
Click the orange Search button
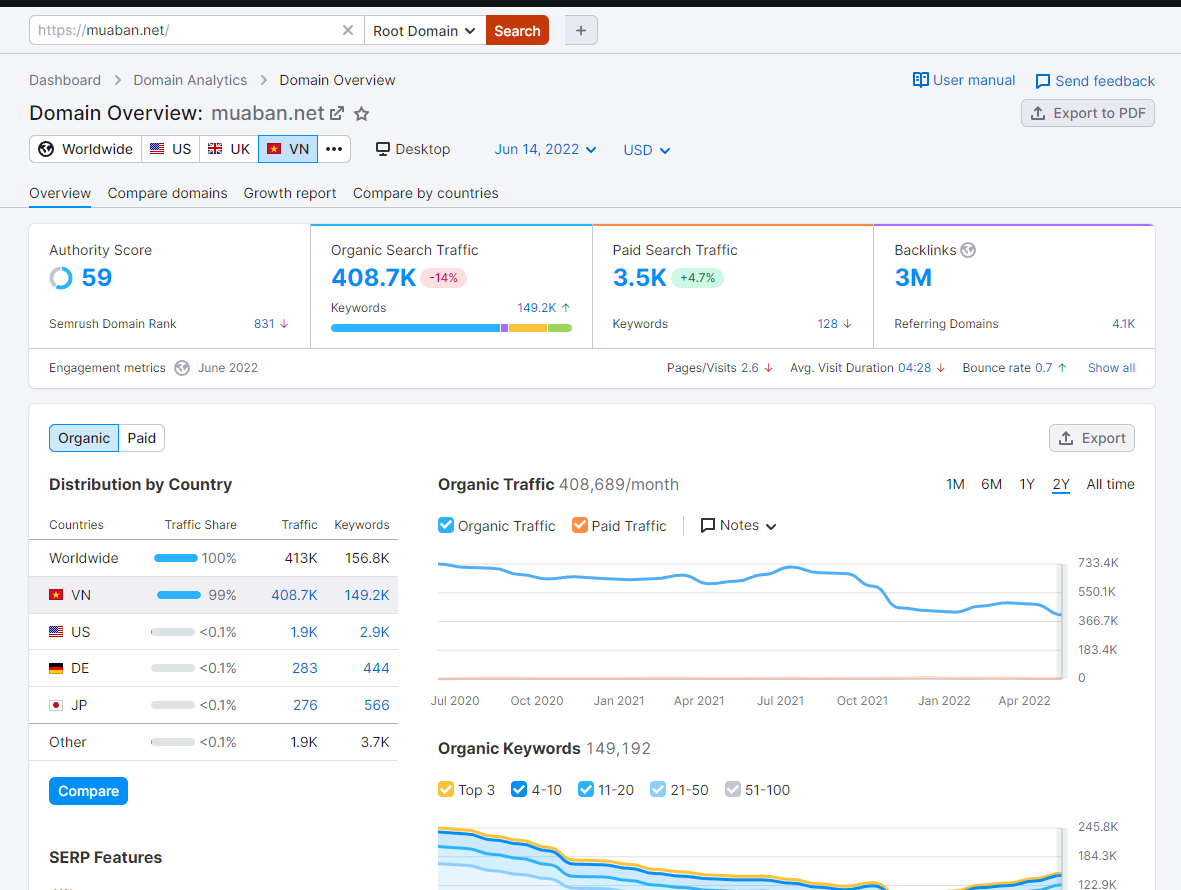tap(517, 30)
